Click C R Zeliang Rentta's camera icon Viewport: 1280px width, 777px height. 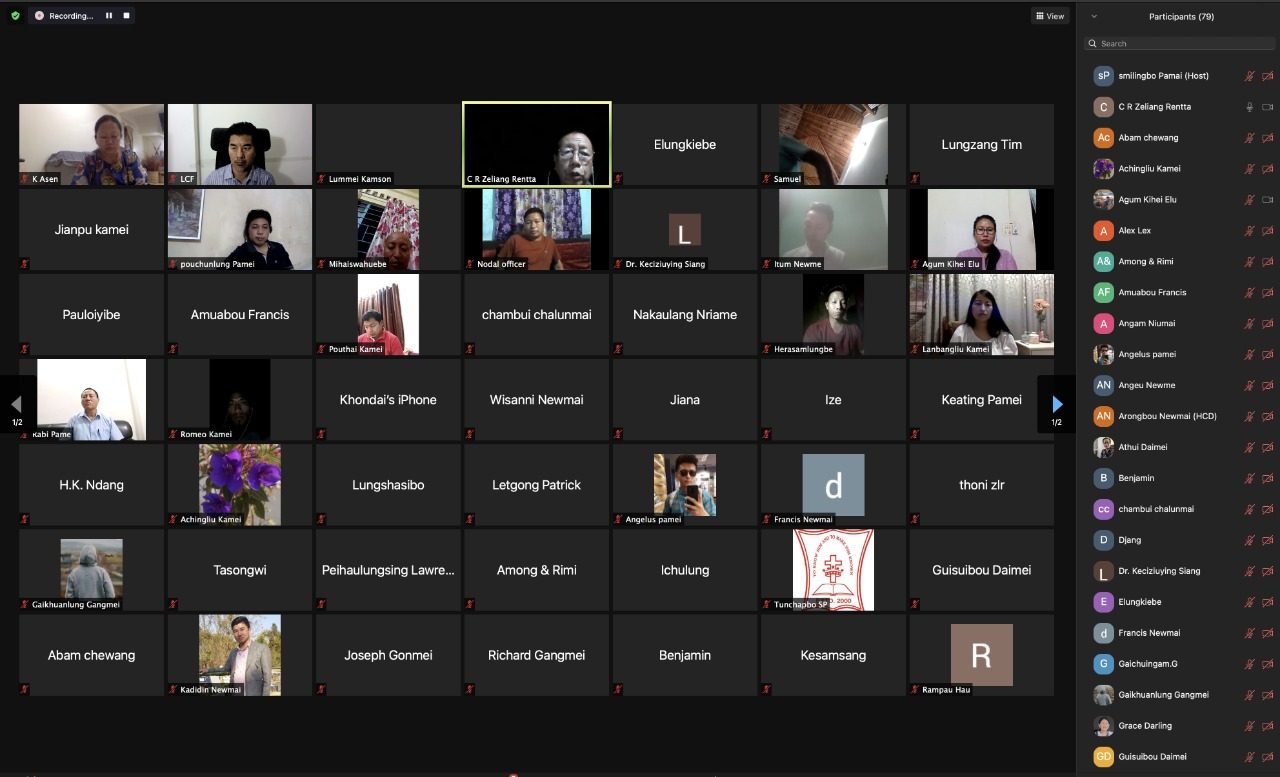[x=1267, y=107]
